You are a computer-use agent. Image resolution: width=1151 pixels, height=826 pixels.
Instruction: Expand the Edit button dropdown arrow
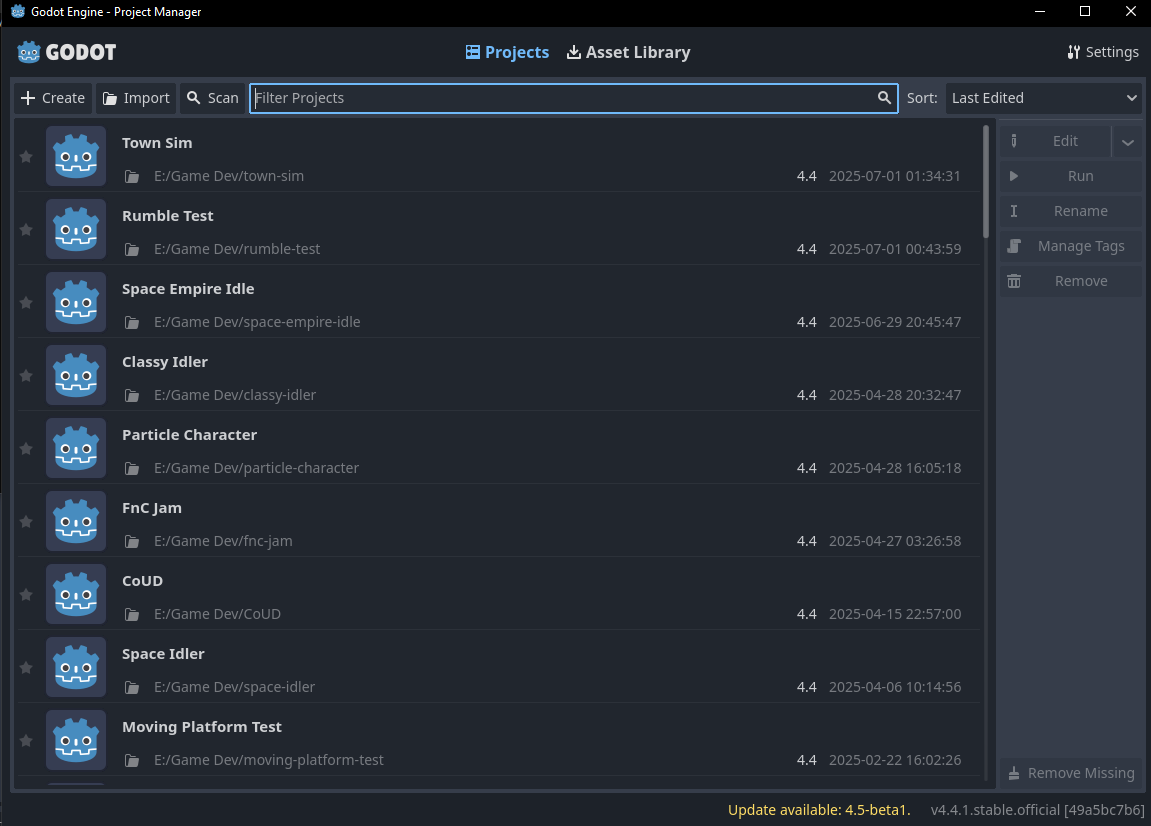1128,142
